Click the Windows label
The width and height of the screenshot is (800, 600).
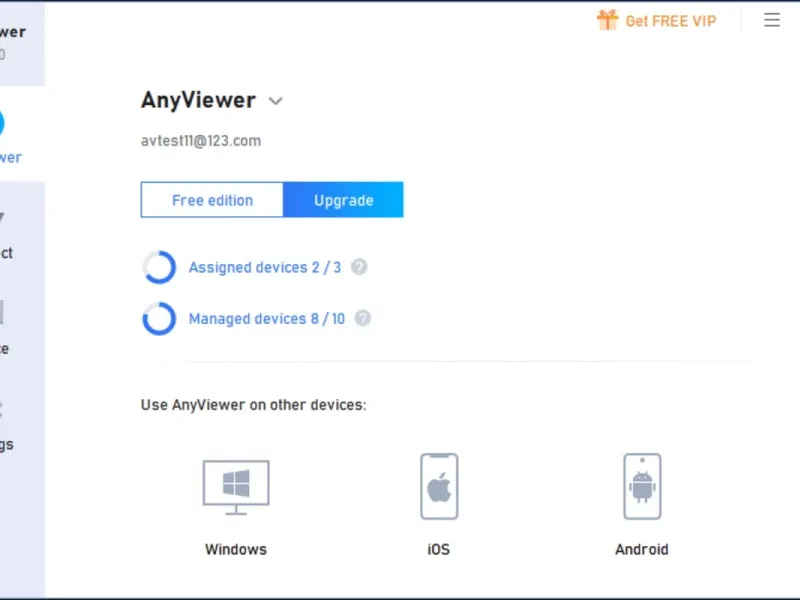click(236, 549)
